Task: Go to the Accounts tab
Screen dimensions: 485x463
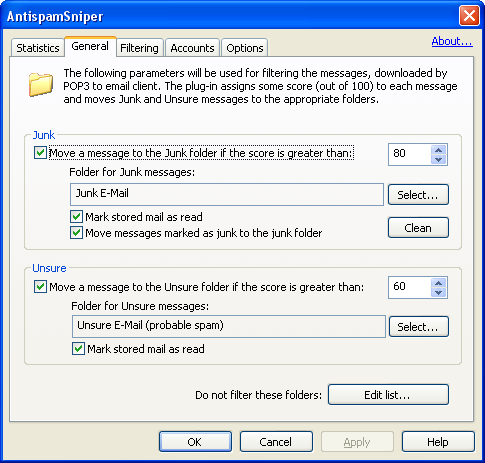Action: tap(192, 48)
